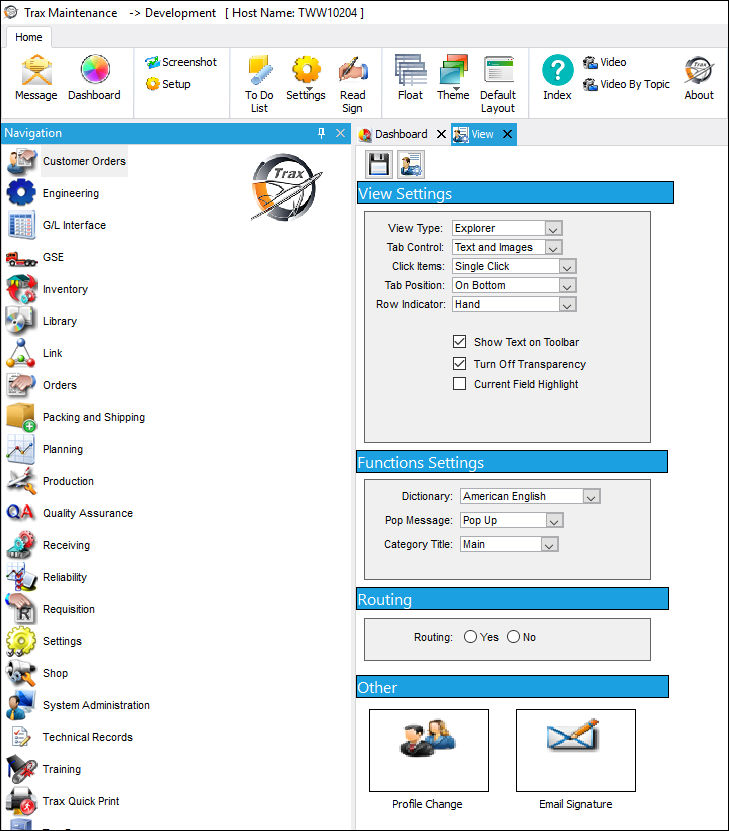Open Training in Navigation
Screen dimensions: 729x831
pos(44,769)
